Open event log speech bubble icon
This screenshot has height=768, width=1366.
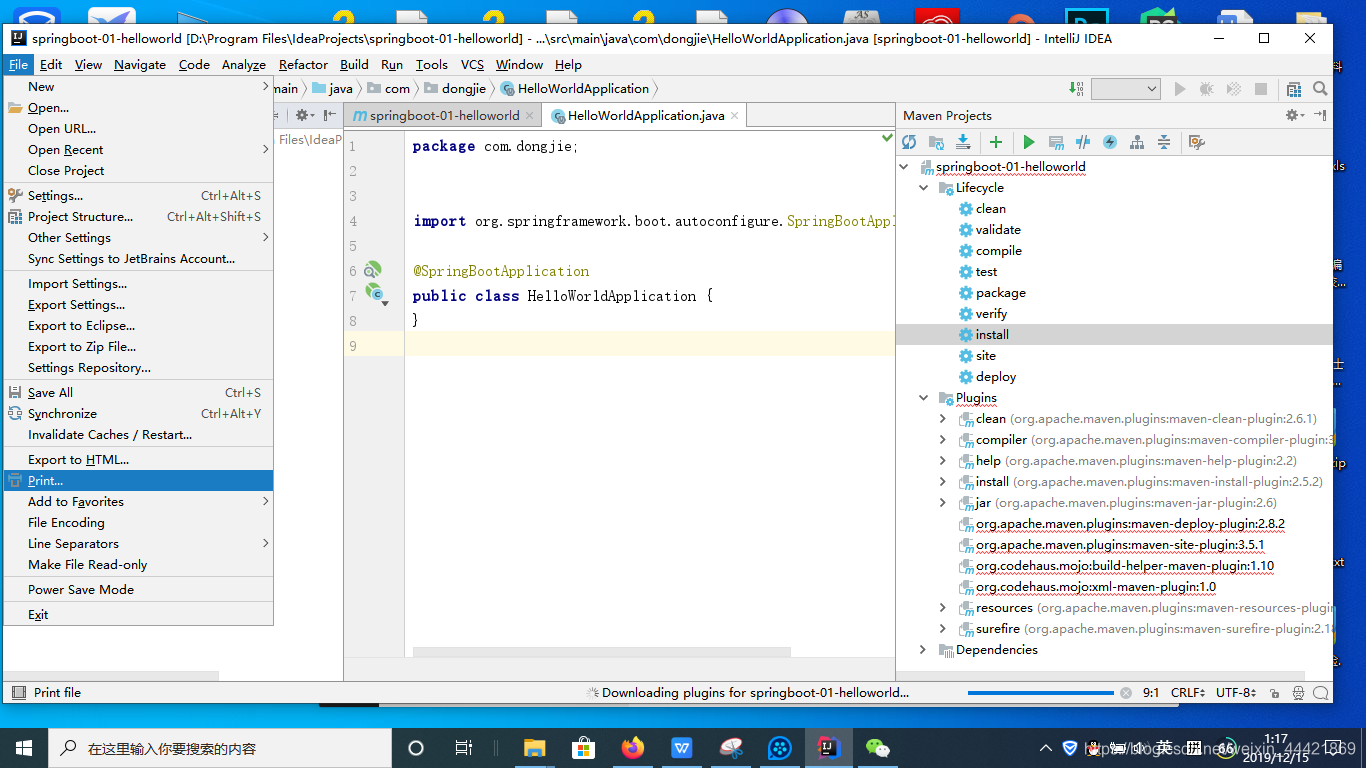(1321, 692)
